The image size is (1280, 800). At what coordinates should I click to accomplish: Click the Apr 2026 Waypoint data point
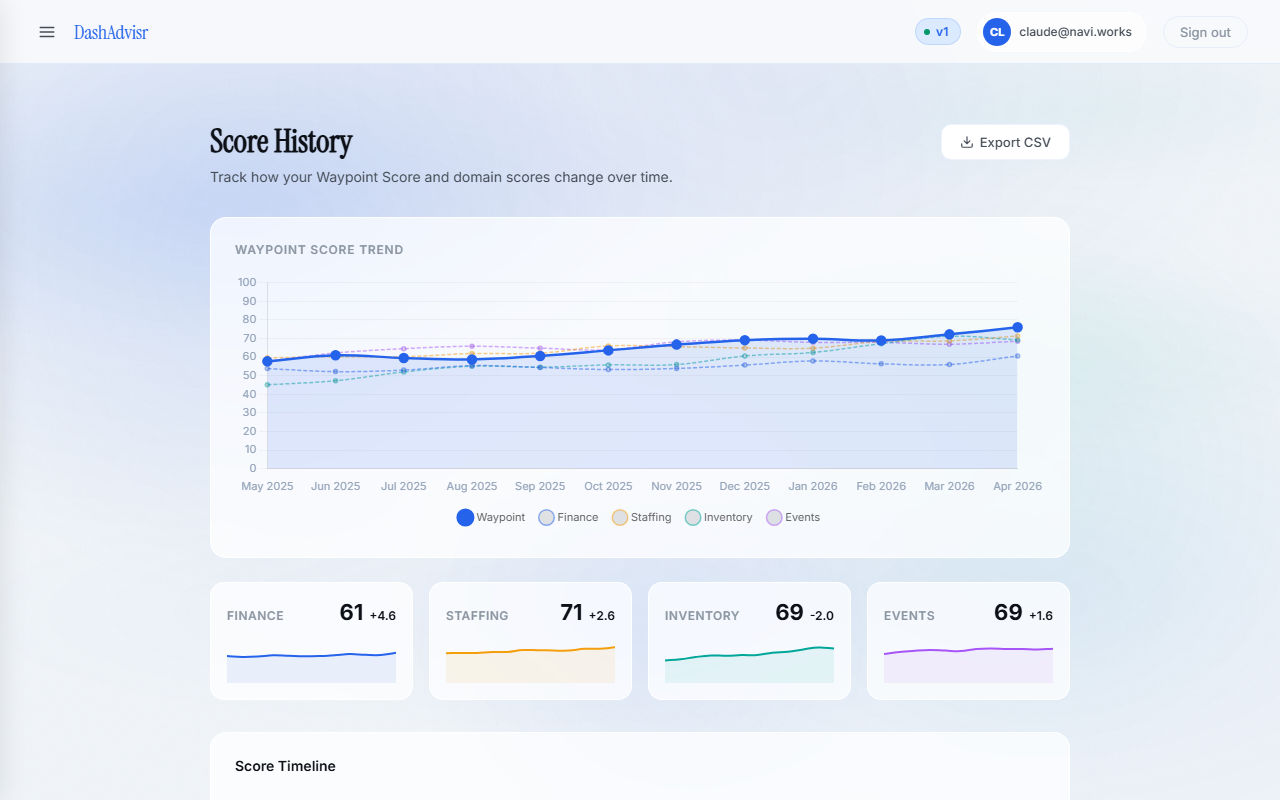1018,327
